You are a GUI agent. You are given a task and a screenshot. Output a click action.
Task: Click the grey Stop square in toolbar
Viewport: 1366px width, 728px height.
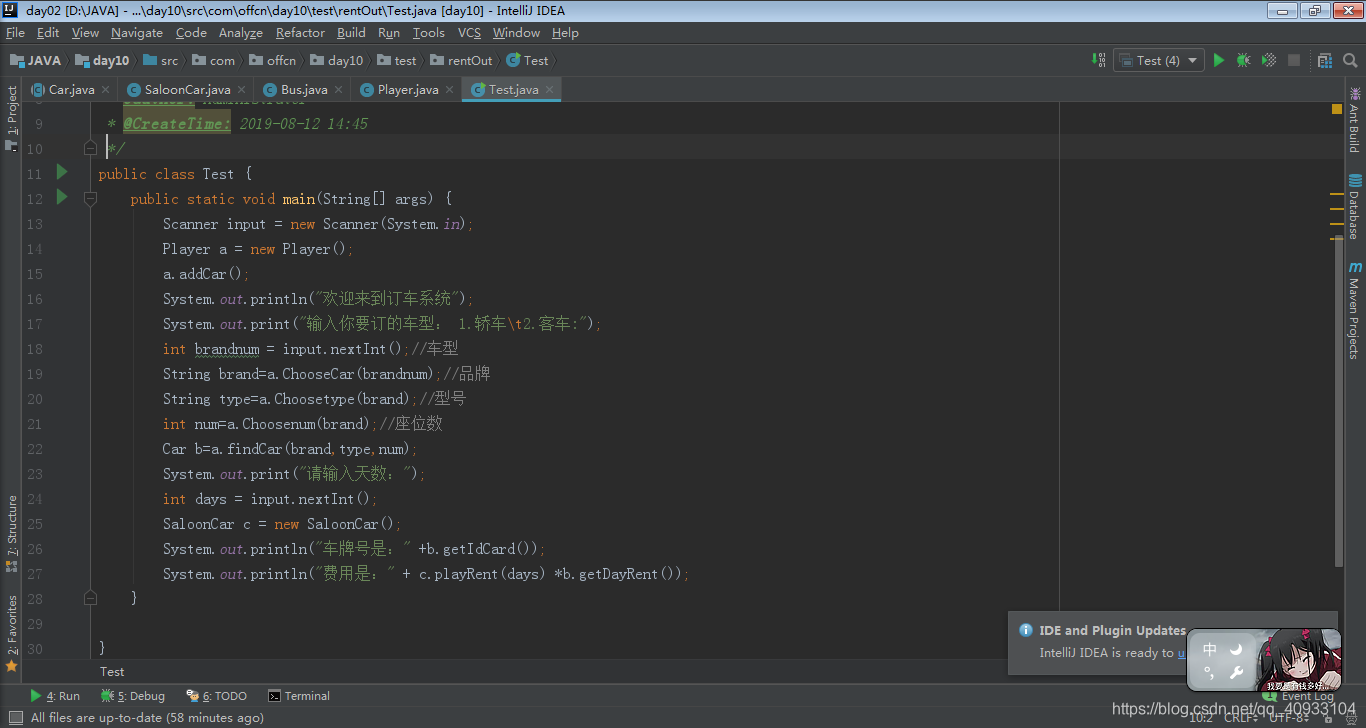point(1294,60)
